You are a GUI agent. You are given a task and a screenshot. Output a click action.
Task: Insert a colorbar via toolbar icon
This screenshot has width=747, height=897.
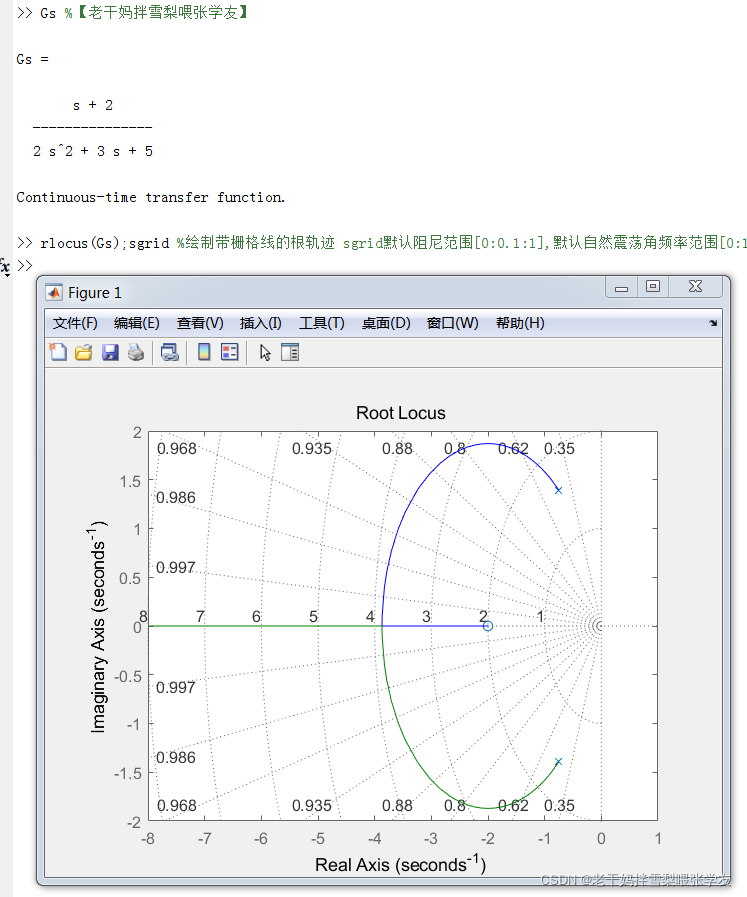[204, 352]
